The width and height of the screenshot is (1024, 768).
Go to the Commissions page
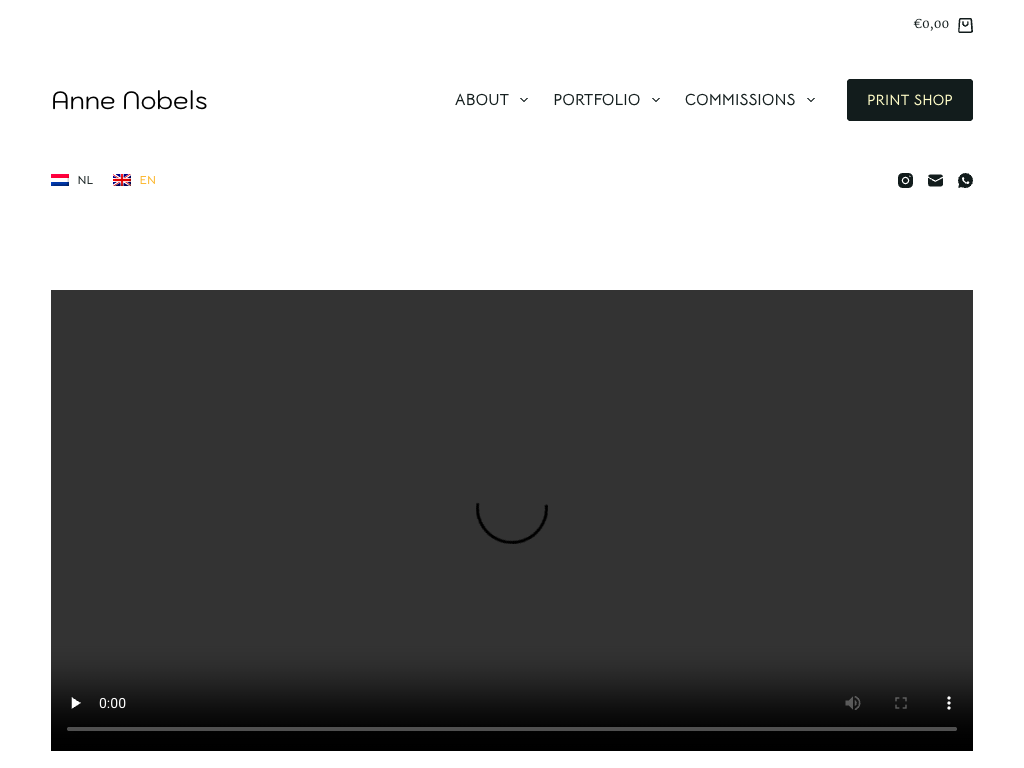tap(739, 100)
